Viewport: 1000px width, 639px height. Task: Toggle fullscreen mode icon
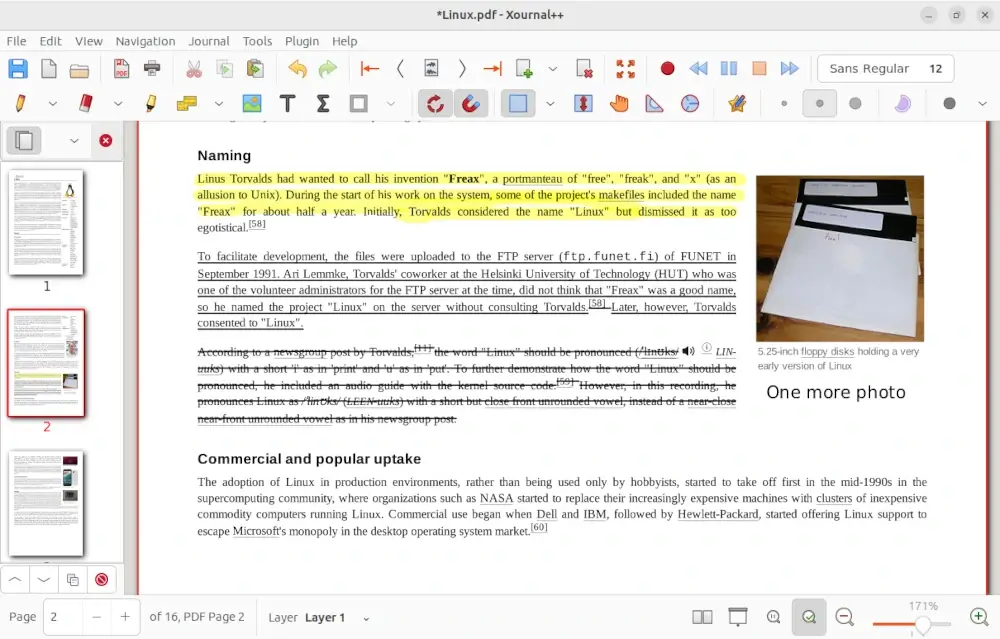click(626, 68)
